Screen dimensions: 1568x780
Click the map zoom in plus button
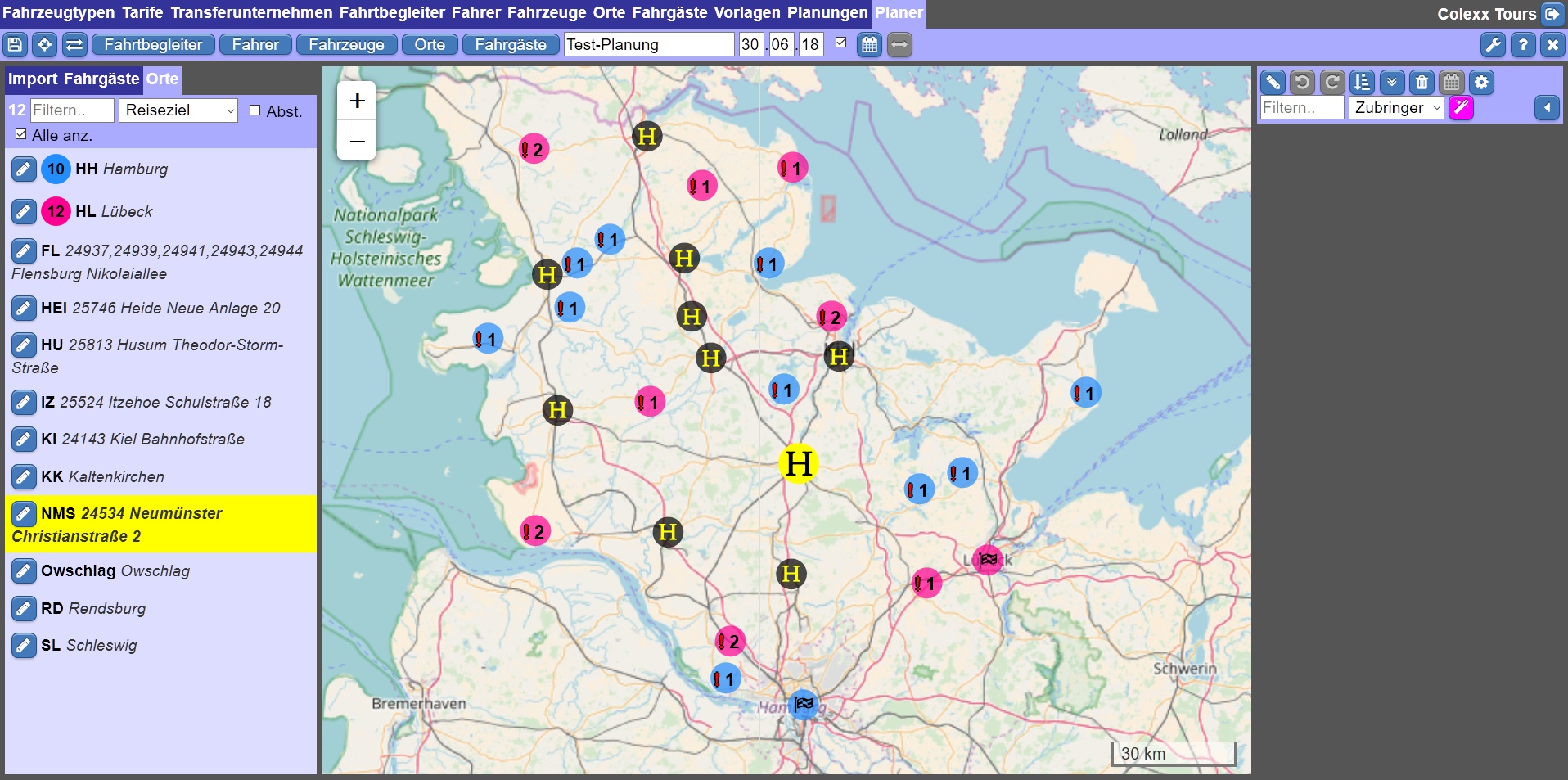coord(357,101)
